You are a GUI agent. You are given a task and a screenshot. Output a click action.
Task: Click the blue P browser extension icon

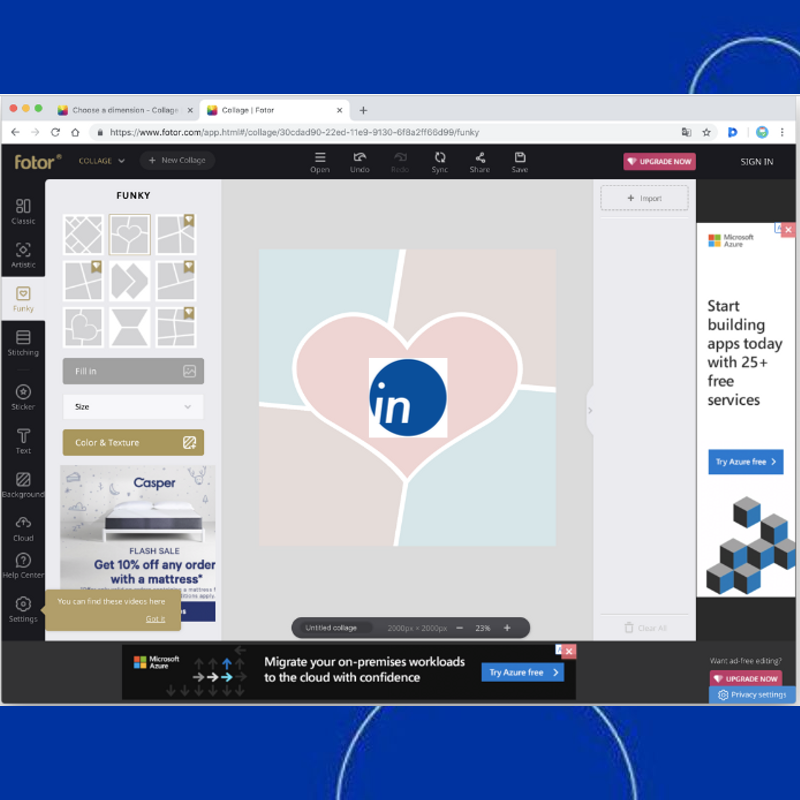733,132
